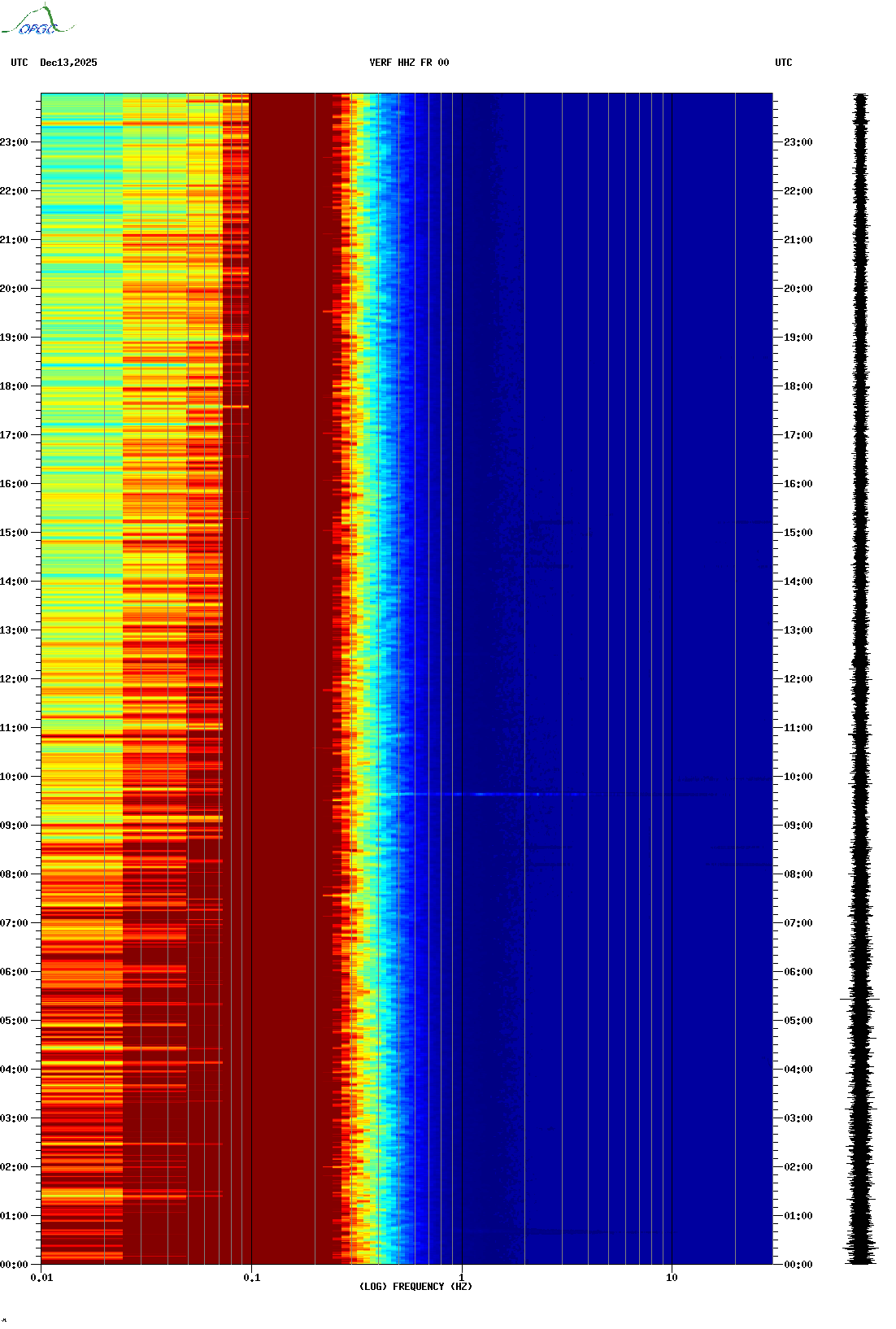Click the (LOG) FREQUENCY (HZ) axis title

[x=415, y=1287]
